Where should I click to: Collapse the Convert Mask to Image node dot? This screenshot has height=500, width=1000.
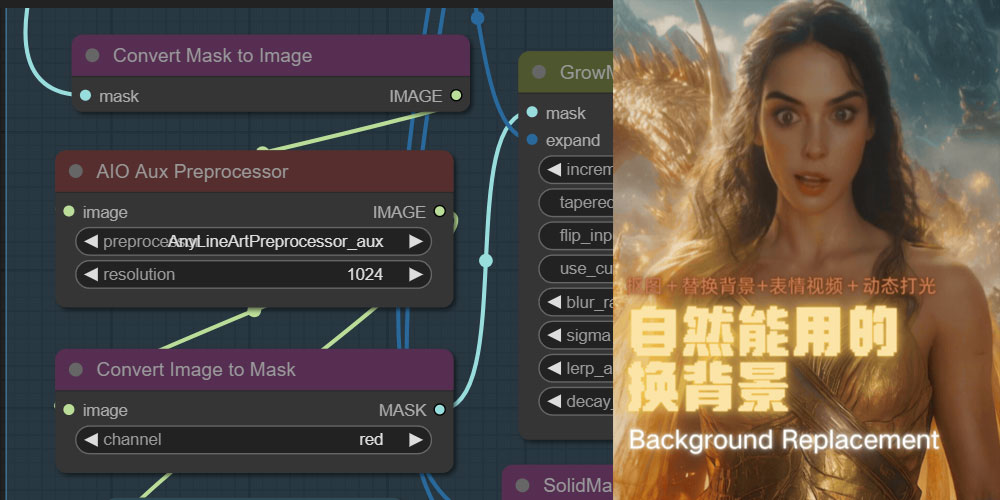92,55
